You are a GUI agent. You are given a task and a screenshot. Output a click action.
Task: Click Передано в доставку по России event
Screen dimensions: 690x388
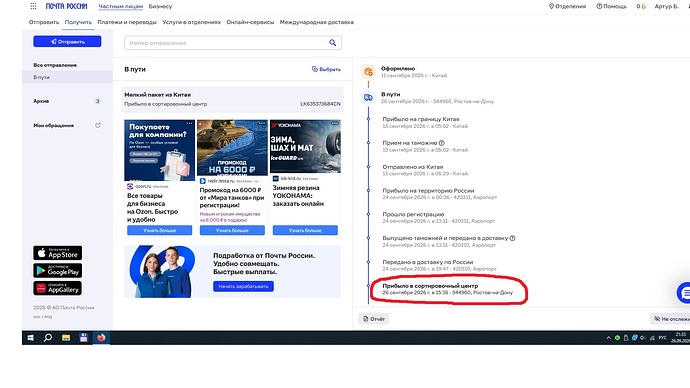[428, 262]
